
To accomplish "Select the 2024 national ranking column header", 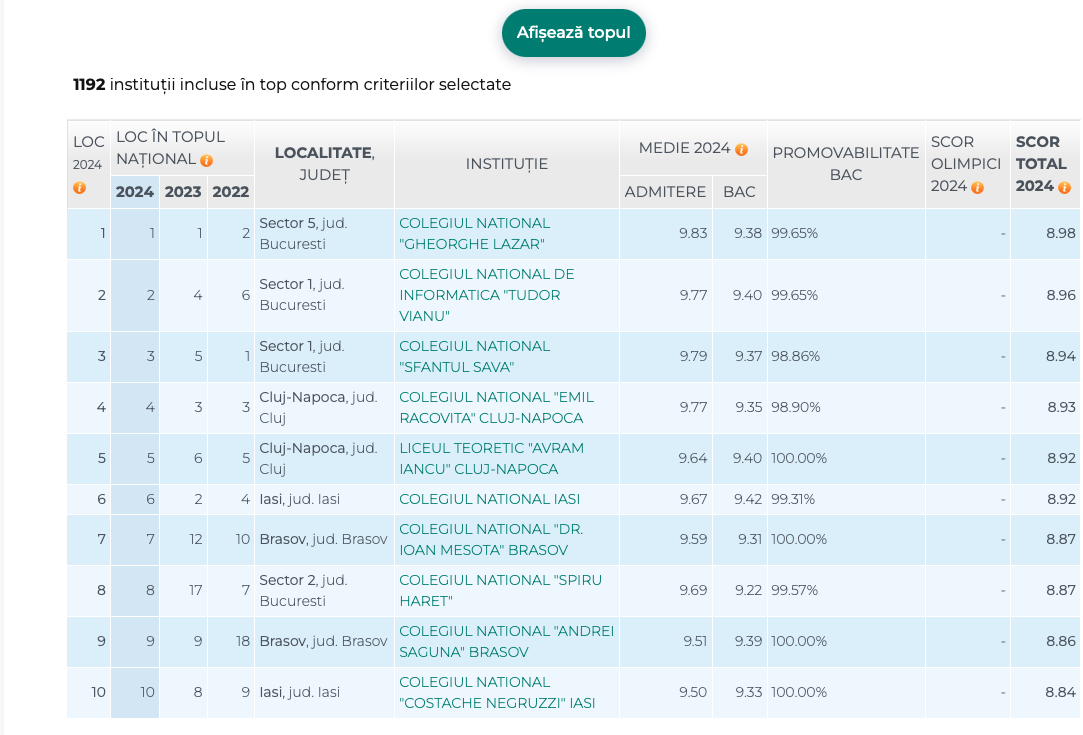I will click(135, 192).
